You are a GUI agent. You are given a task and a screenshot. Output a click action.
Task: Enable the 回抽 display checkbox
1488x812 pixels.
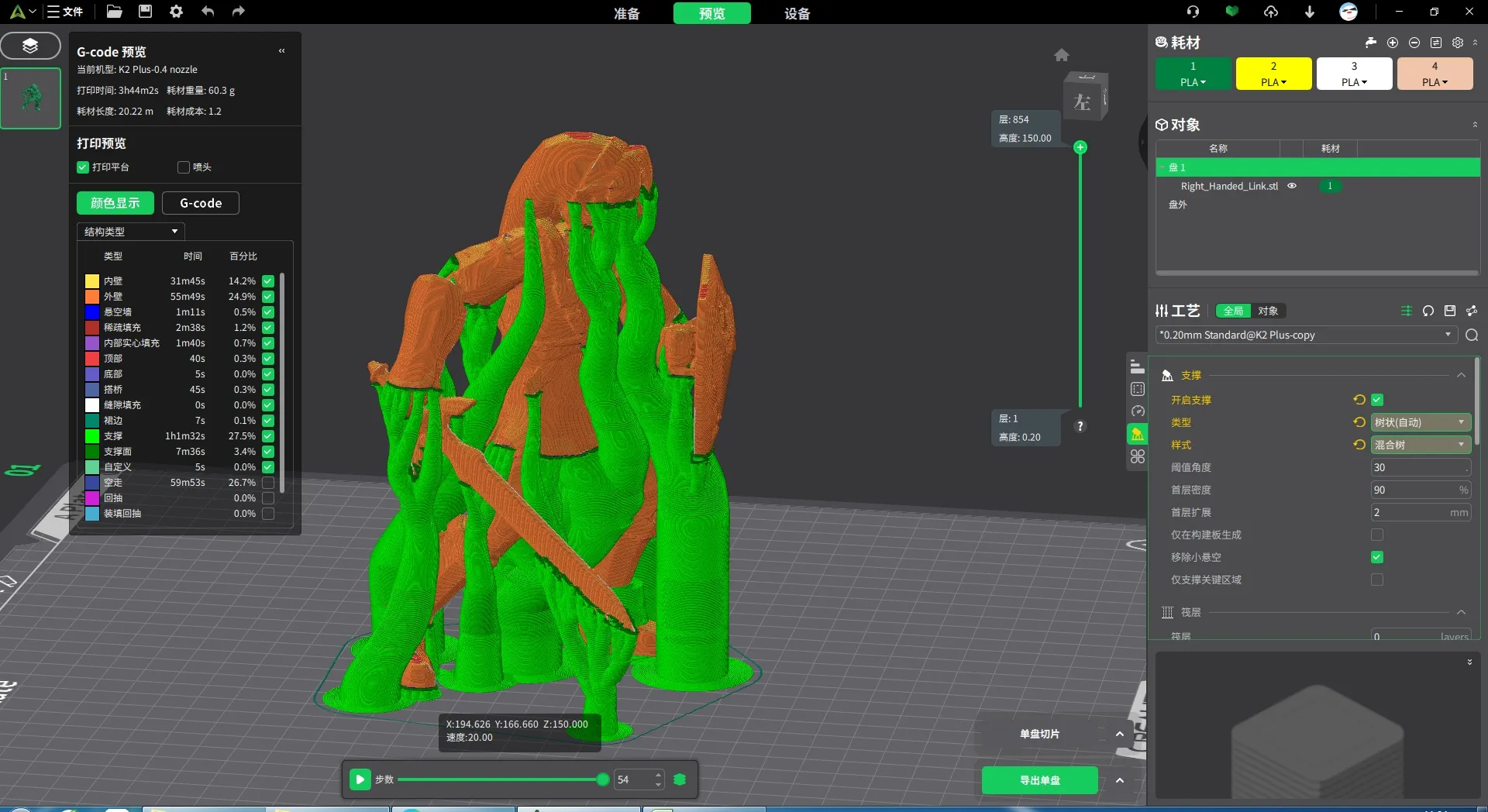(x=268, y=498)
